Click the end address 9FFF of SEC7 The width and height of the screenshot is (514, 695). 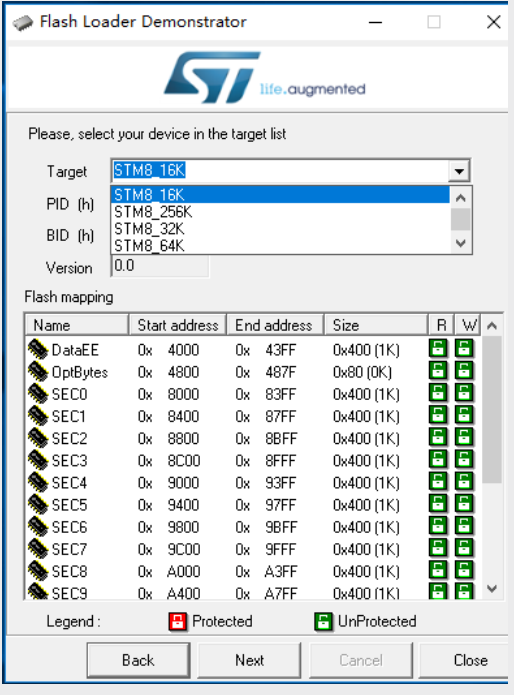280,550
